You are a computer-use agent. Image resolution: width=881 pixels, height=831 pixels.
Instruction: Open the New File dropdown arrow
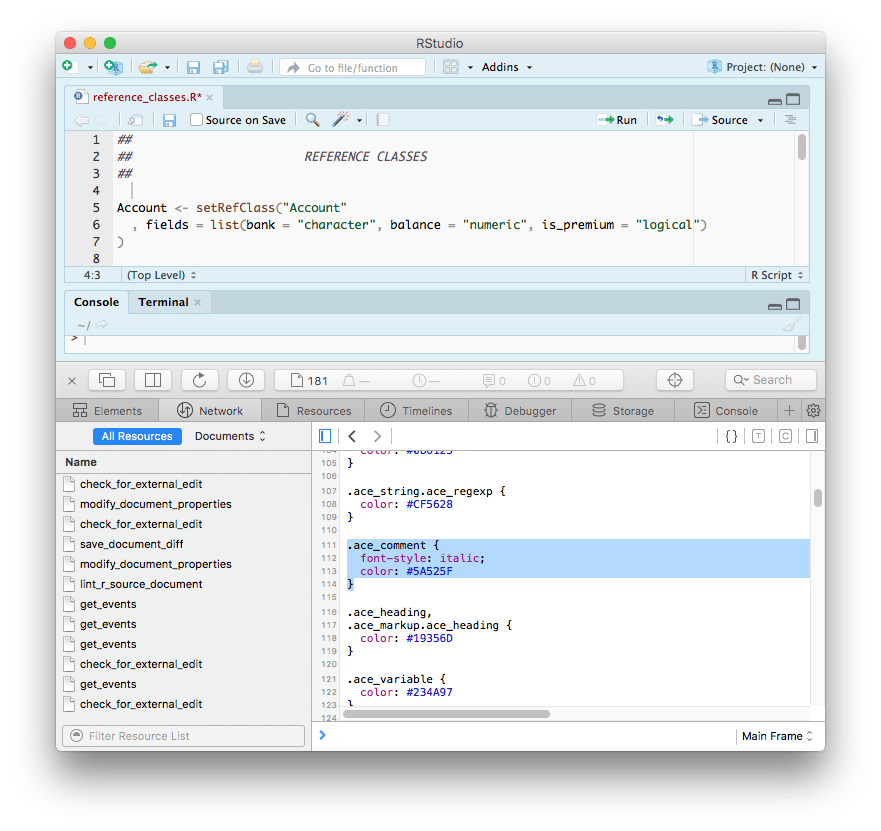[90, 68]
